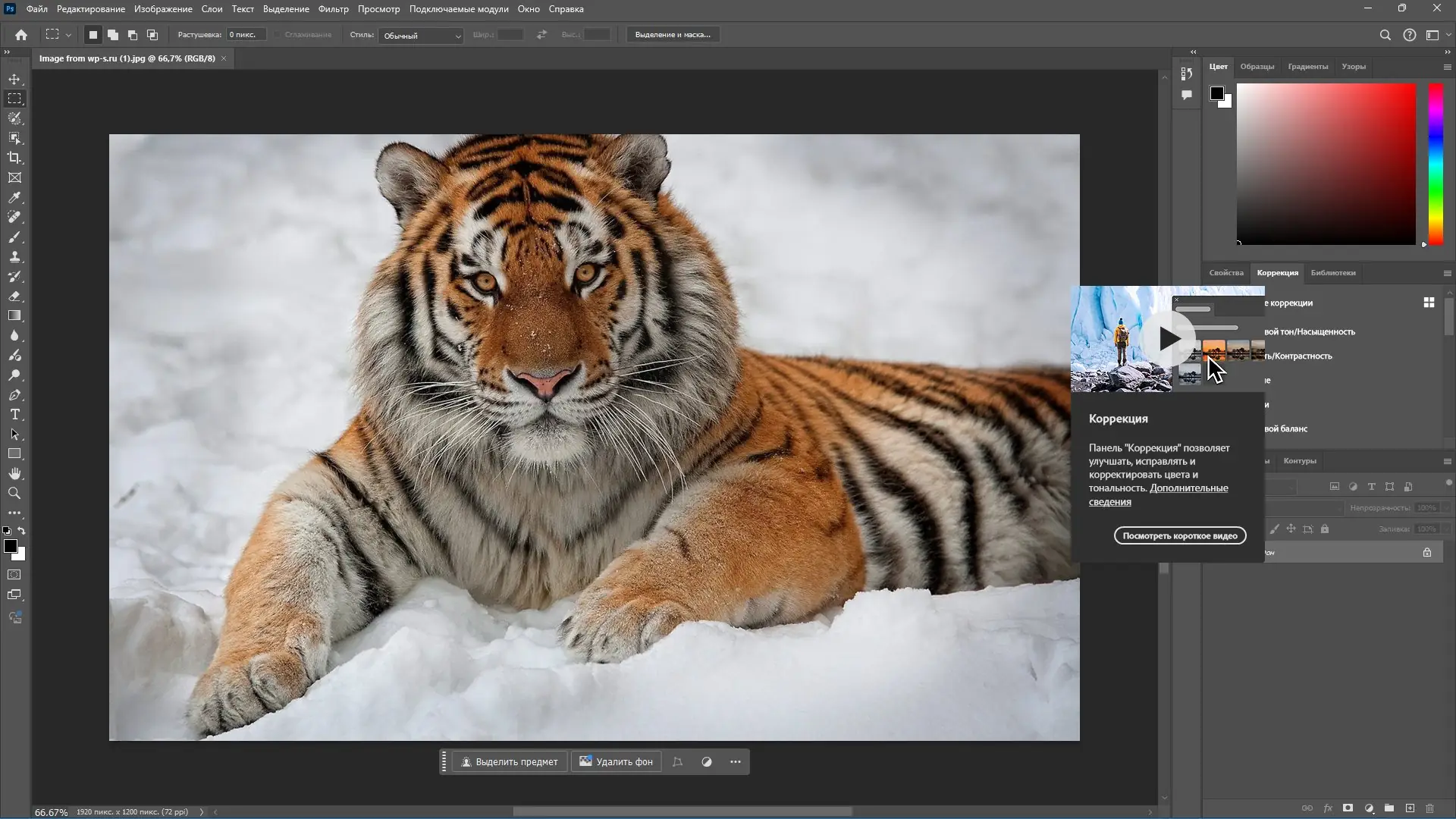Toggle Quick Mask mode icon
1456x819 pixels.
(x=14, y=575)
